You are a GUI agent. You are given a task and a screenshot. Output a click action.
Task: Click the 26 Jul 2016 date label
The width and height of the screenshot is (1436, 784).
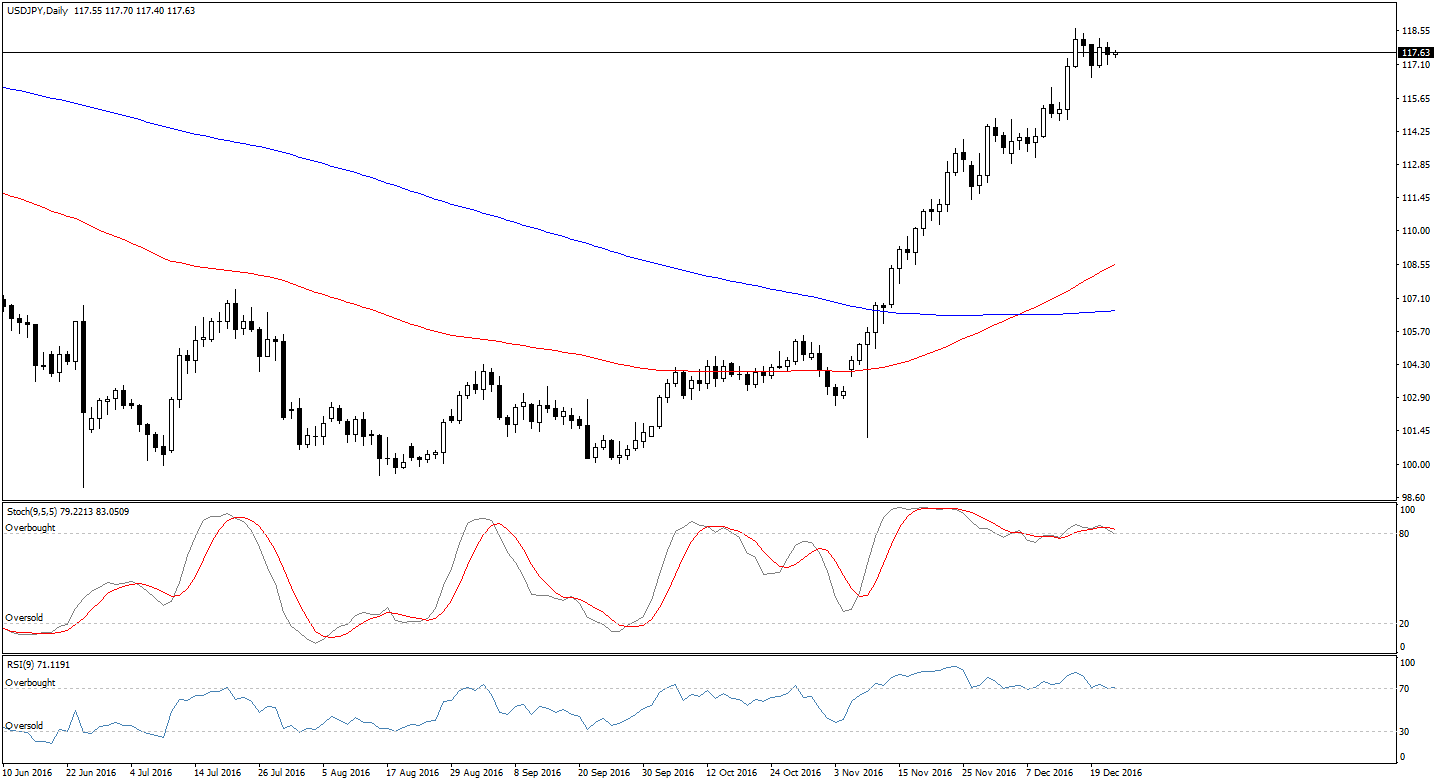point(282,772)
